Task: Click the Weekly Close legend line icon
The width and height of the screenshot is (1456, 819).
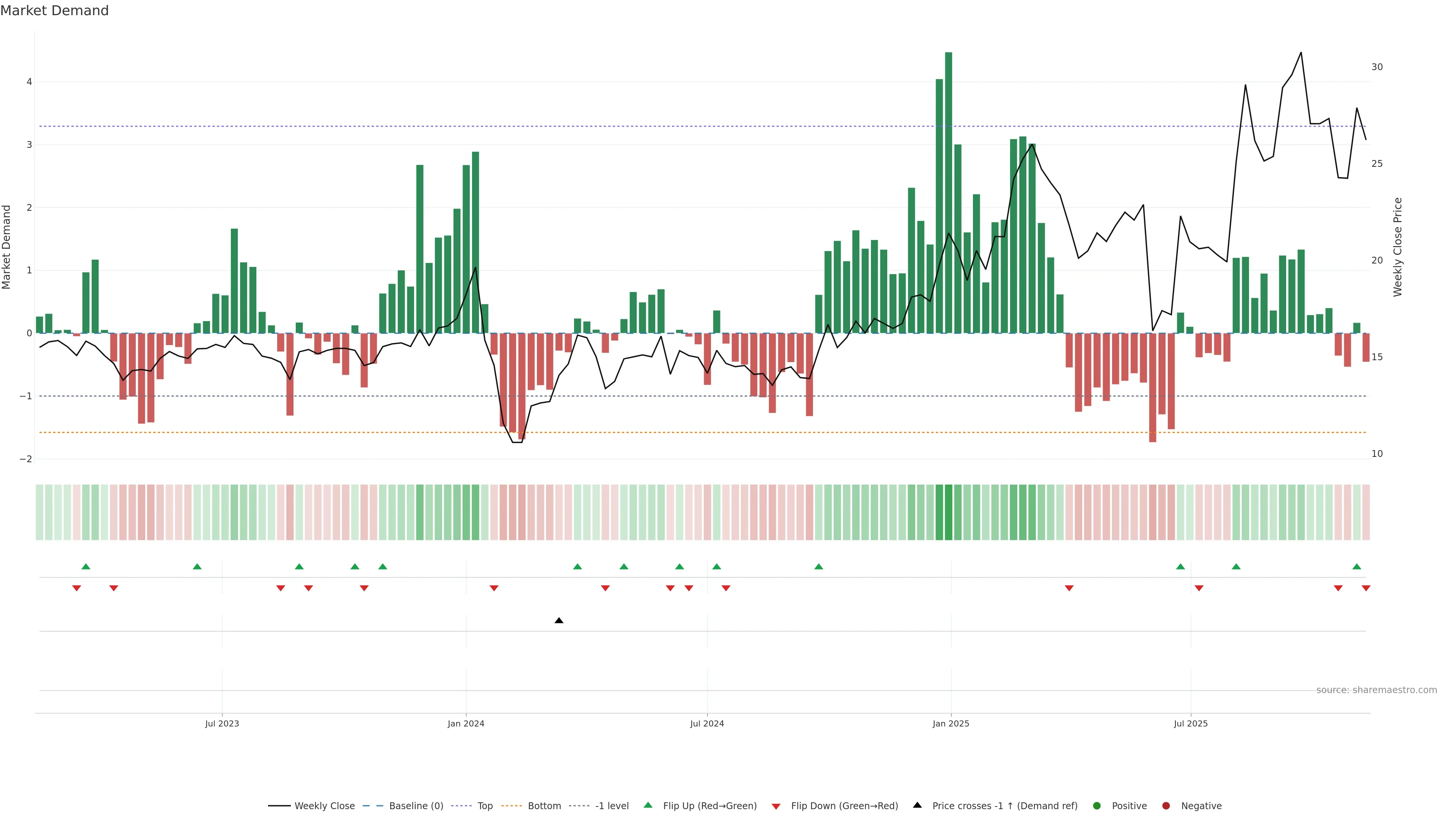Action: click(279, 805)
